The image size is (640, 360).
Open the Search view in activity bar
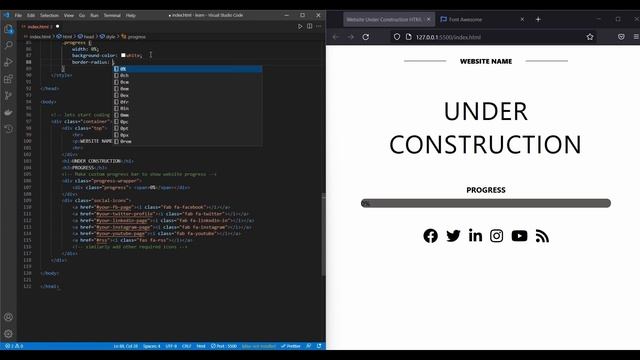8,45
